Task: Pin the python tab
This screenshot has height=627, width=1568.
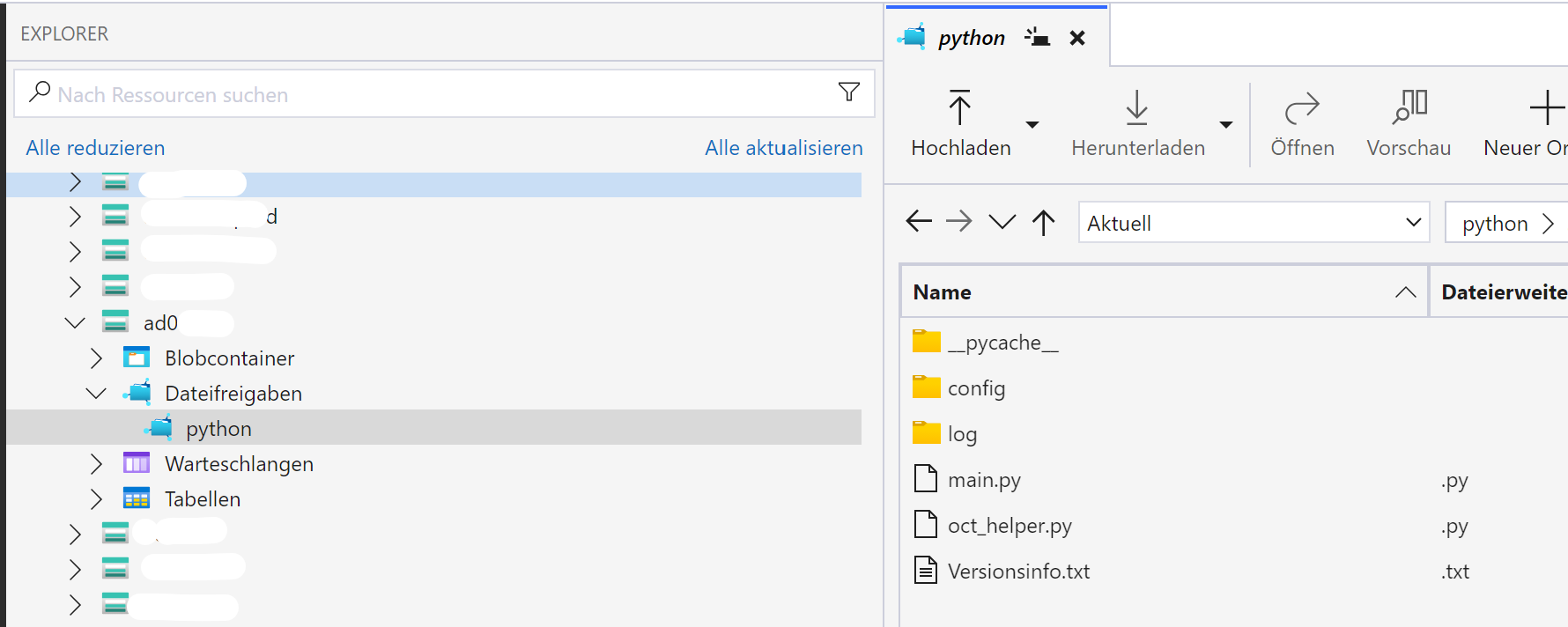Action: click(1037, 38)
